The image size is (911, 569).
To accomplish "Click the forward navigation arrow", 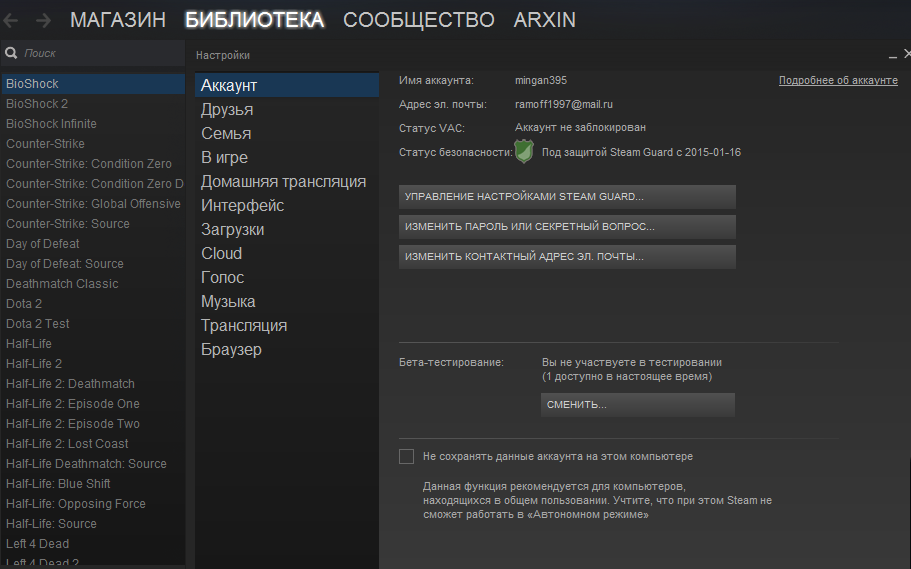I will tap(44, 21).
